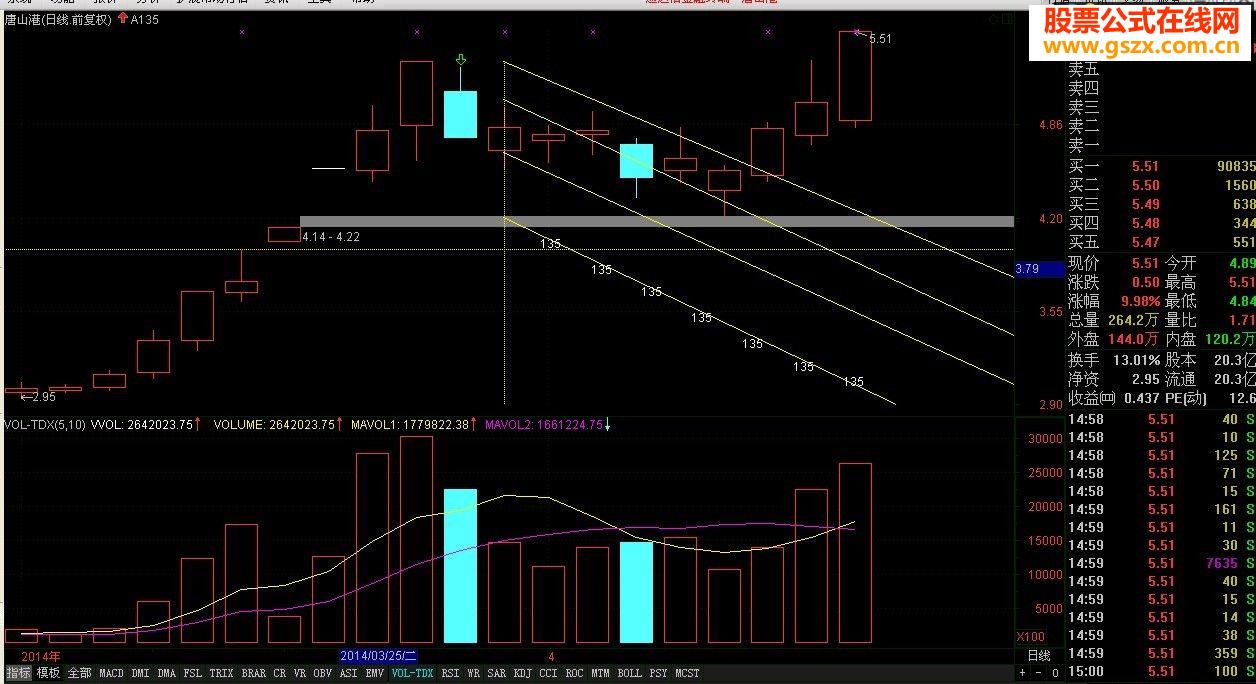The width and height of the screenshot is (1256, 684).
Task: Click the red arrow after the MAVOL1 value
Action: click(x=474, y=425)
